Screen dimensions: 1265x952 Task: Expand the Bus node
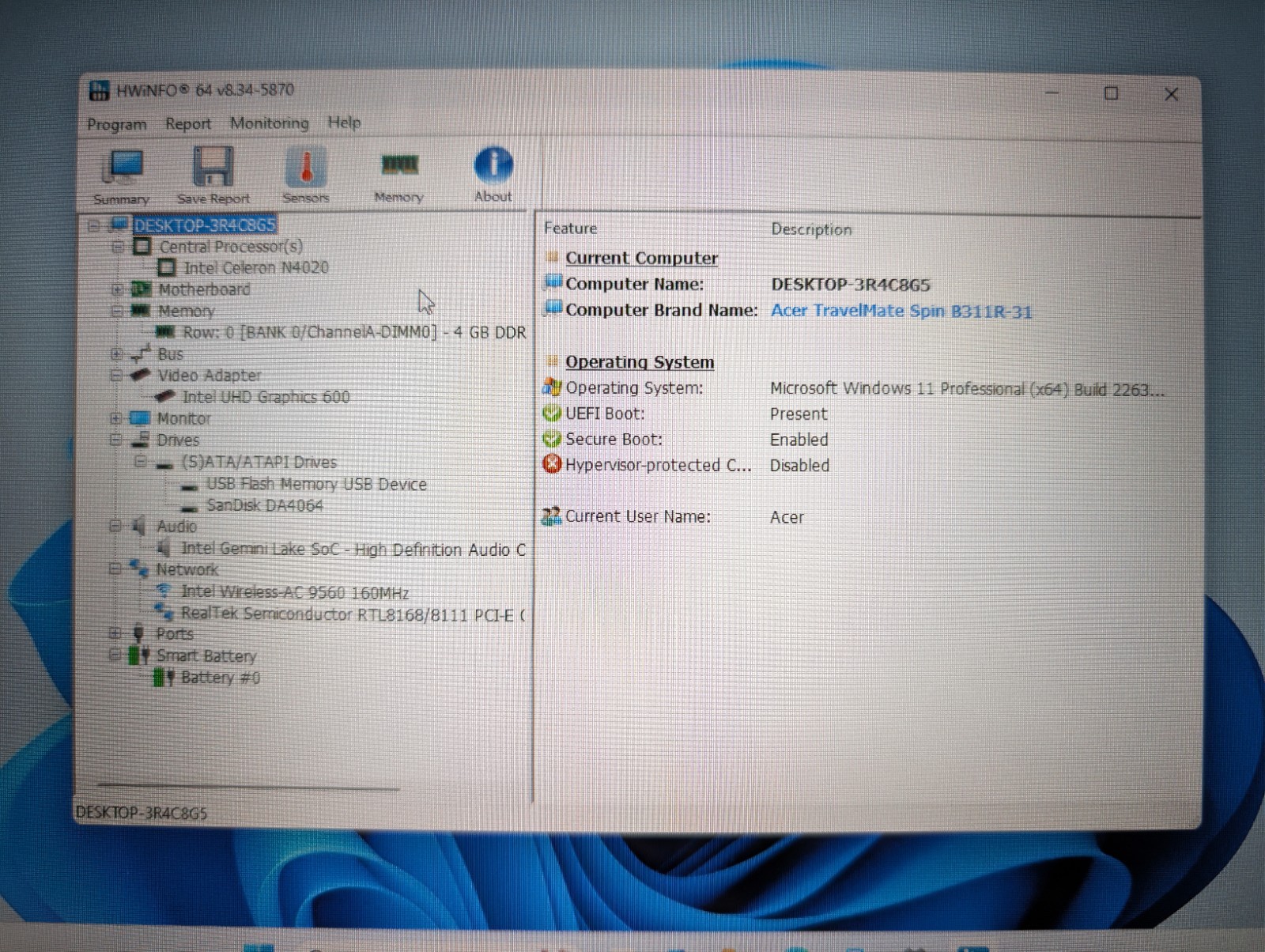[116, 353]
